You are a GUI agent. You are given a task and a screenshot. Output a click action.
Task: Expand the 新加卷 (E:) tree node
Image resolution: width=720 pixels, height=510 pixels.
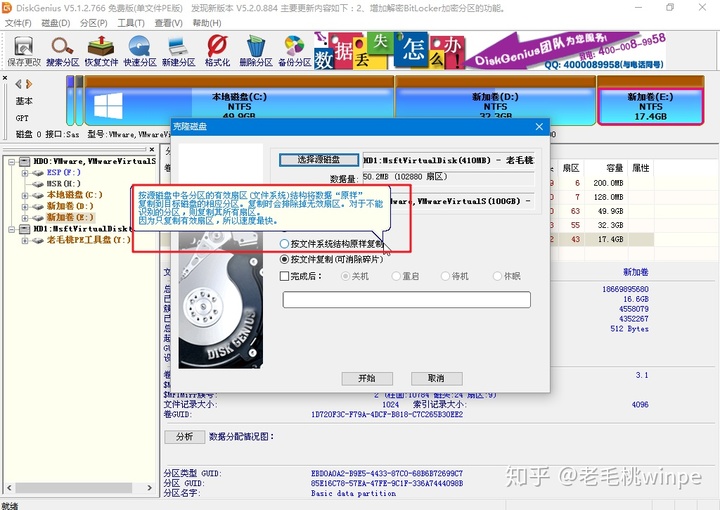(x=25, y=218)
